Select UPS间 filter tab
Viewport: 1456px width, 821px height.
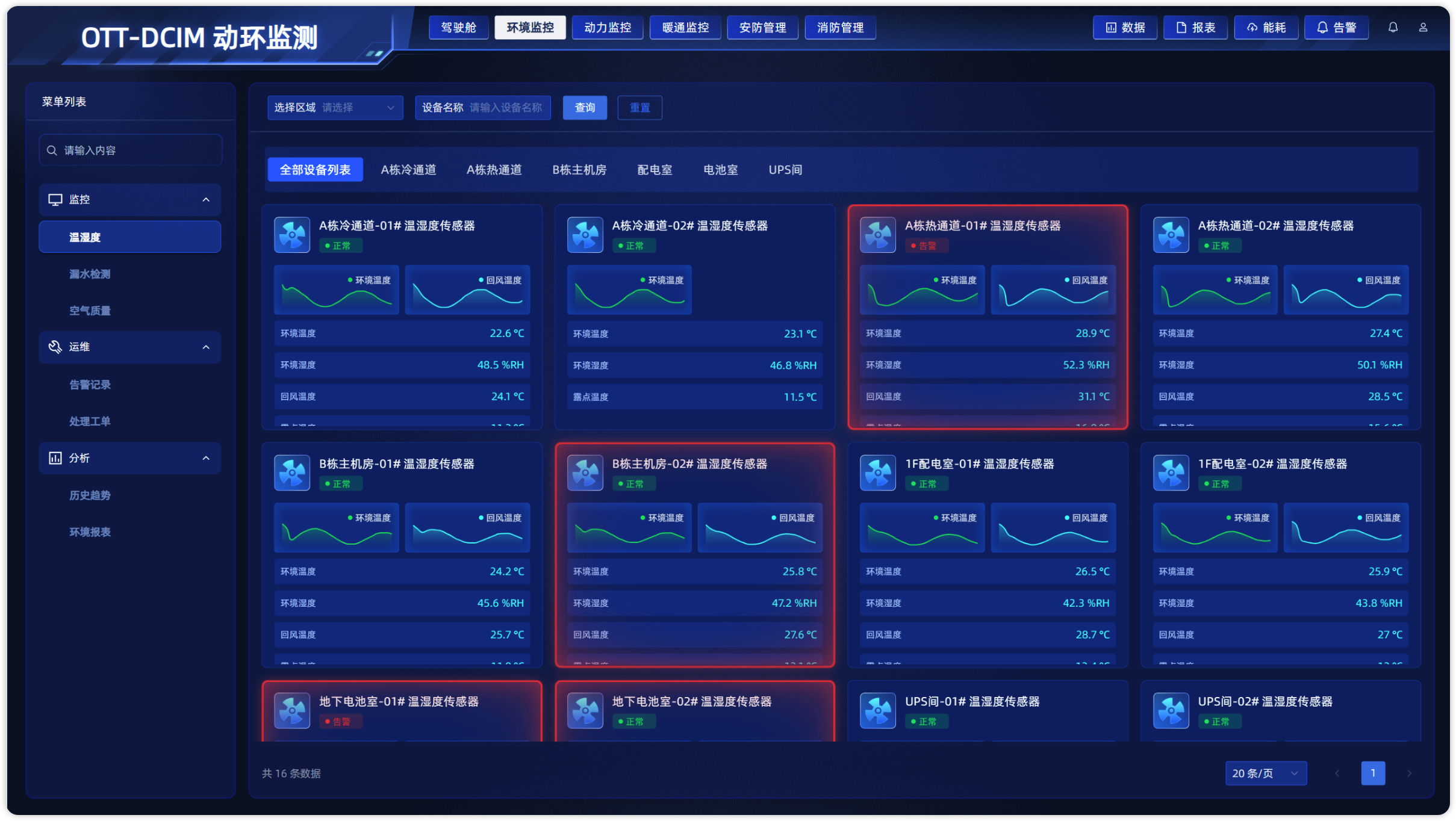pos(785,170)
